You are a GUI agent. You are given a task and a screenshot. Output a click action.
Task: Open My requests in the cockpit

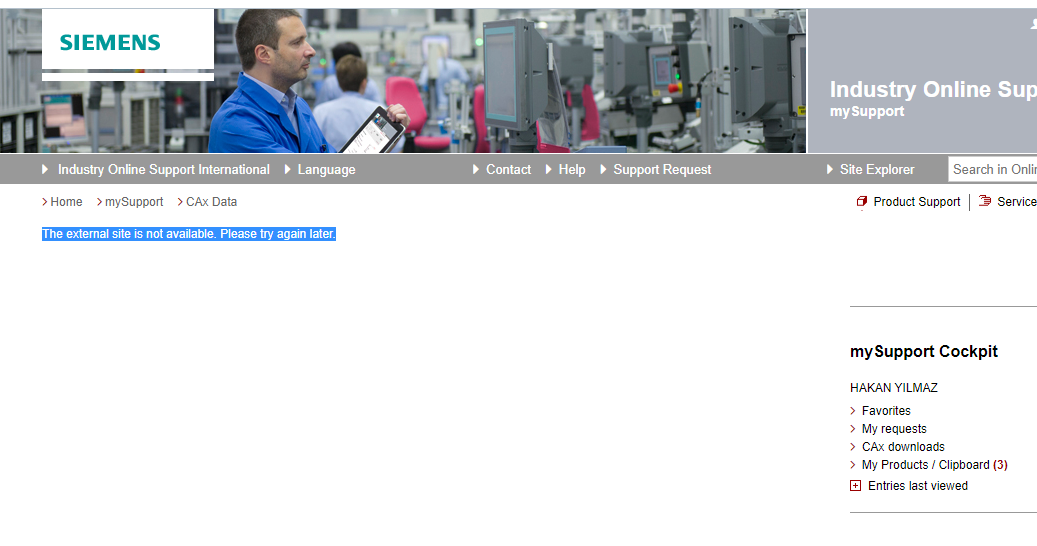[893, 428]
